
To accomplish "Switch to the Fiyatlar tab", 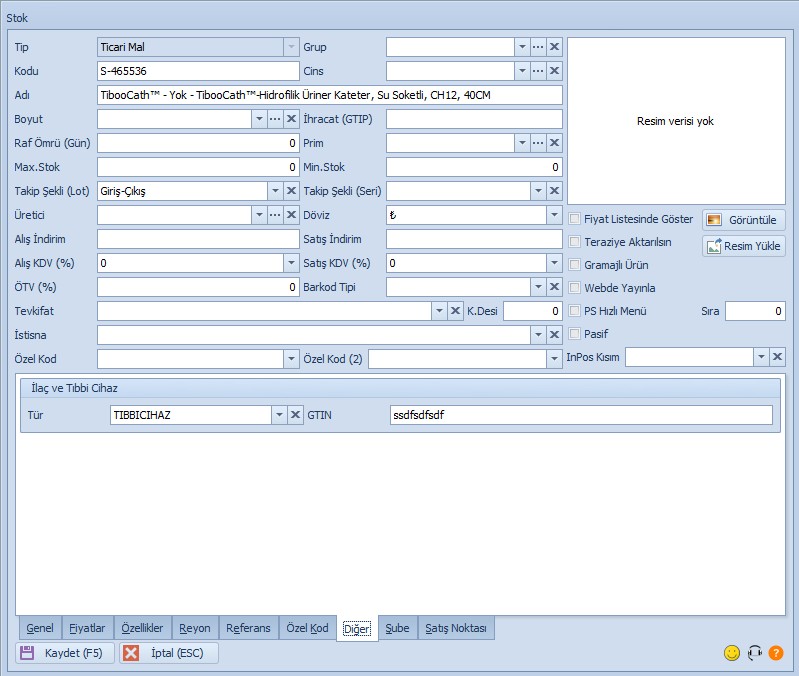I will [85, 628].
